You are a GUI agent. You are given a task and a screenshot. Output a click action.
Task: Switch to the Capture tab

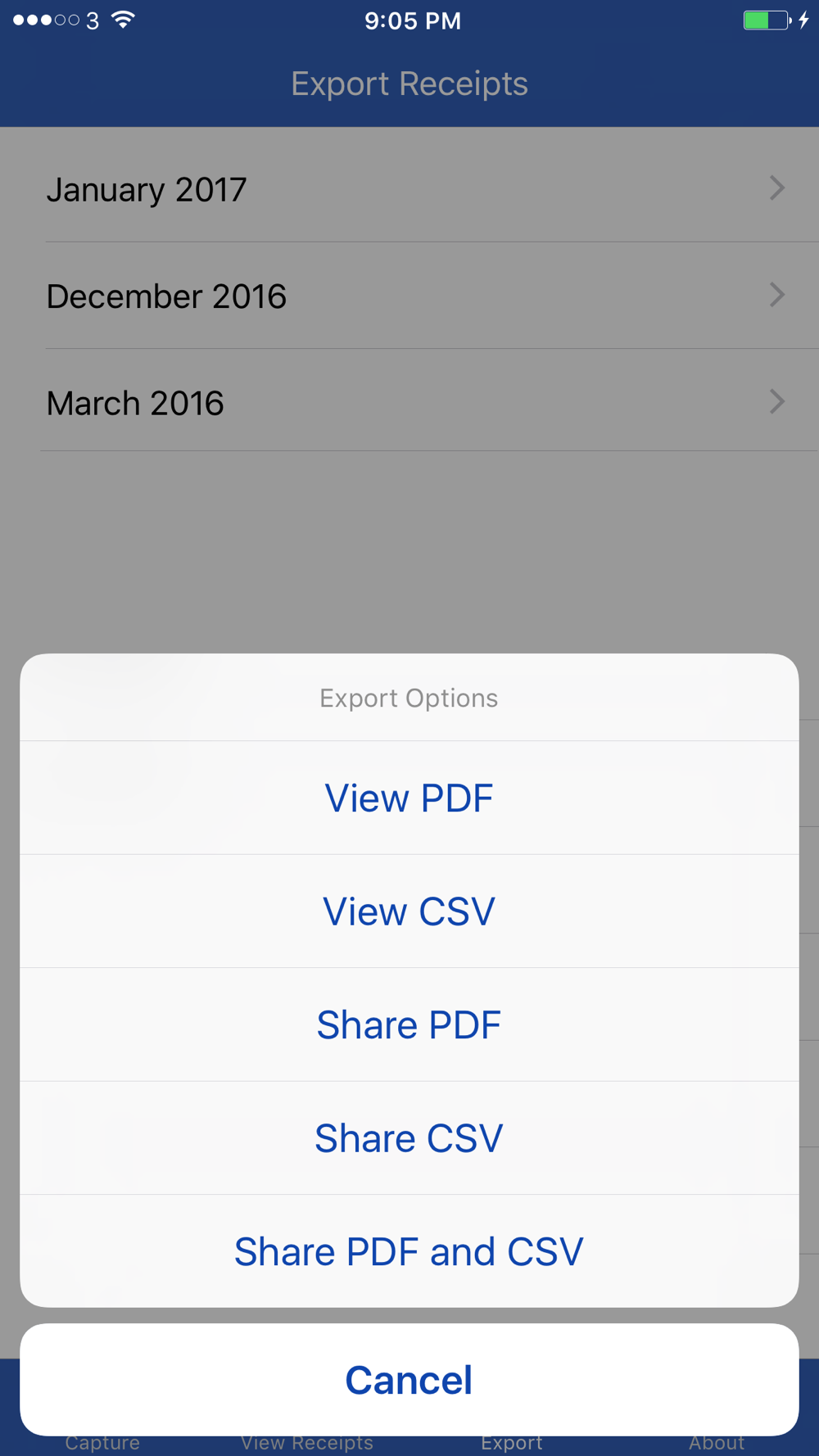pos(102,1443)
